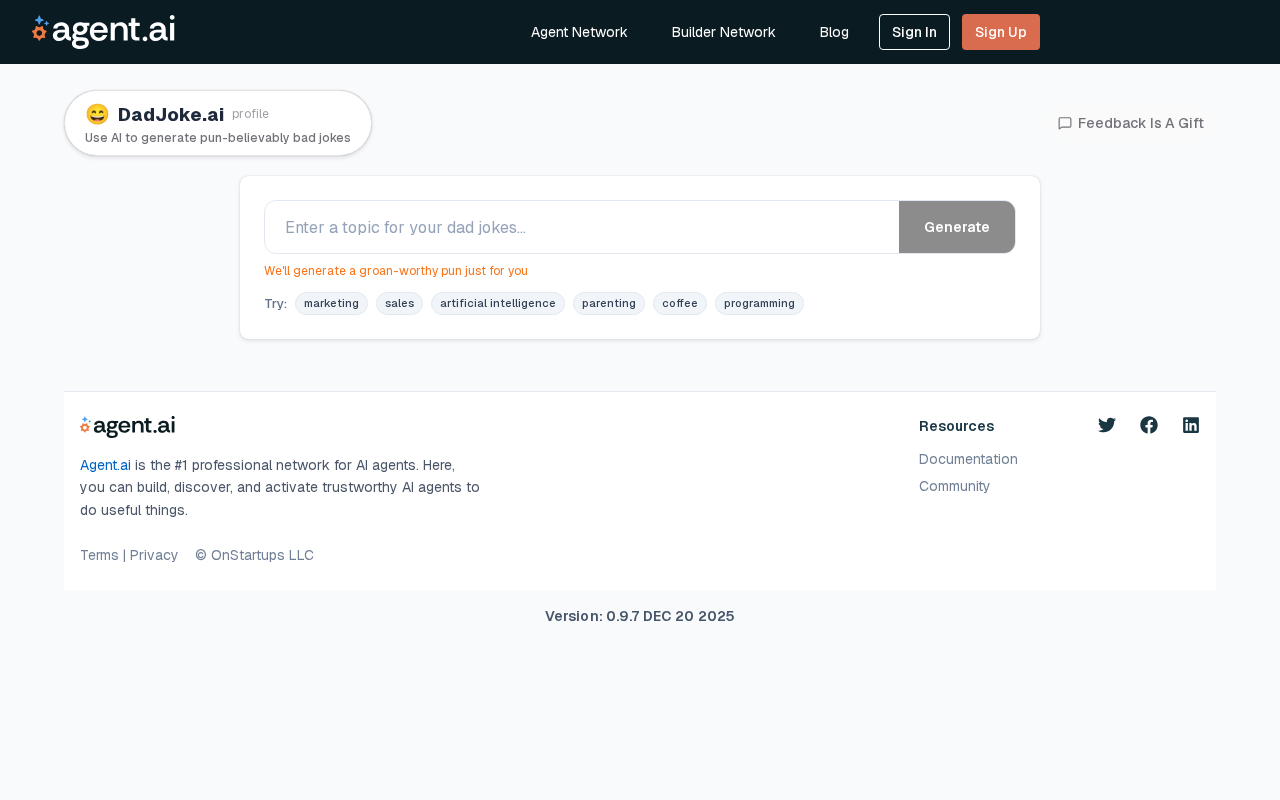Click the DadJoke.ai agent title
This screenshot has width=1280, height=800.
tap(171, 115)
